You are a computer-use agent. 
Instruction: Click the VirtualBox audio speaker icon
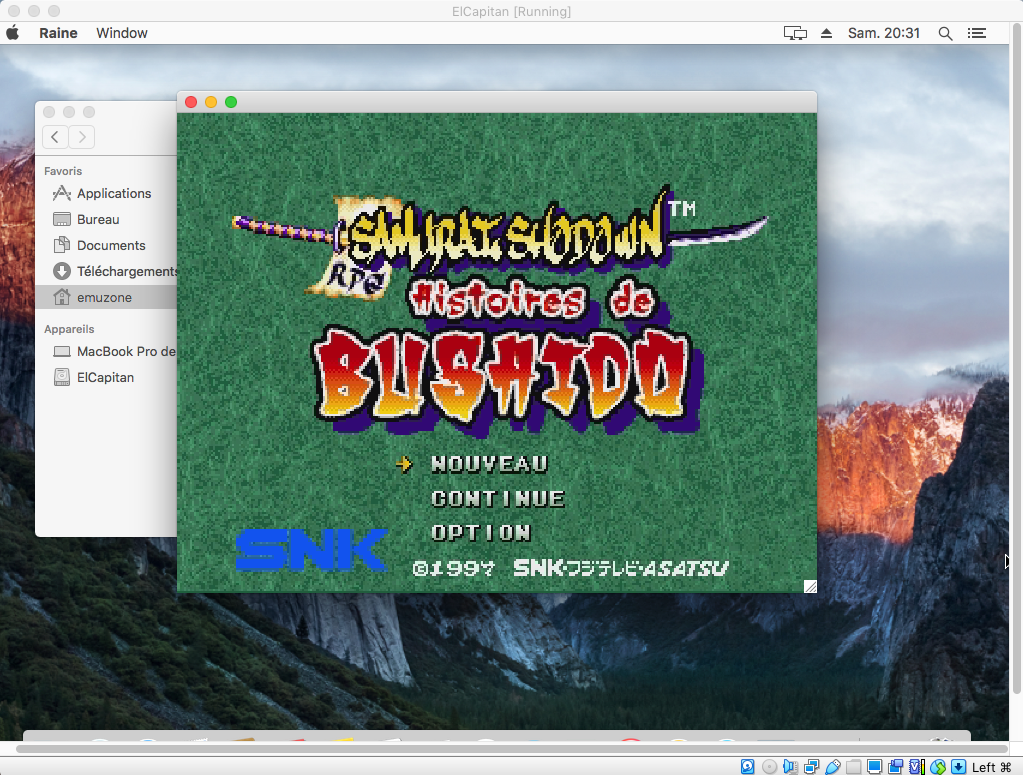click(790, 767)
